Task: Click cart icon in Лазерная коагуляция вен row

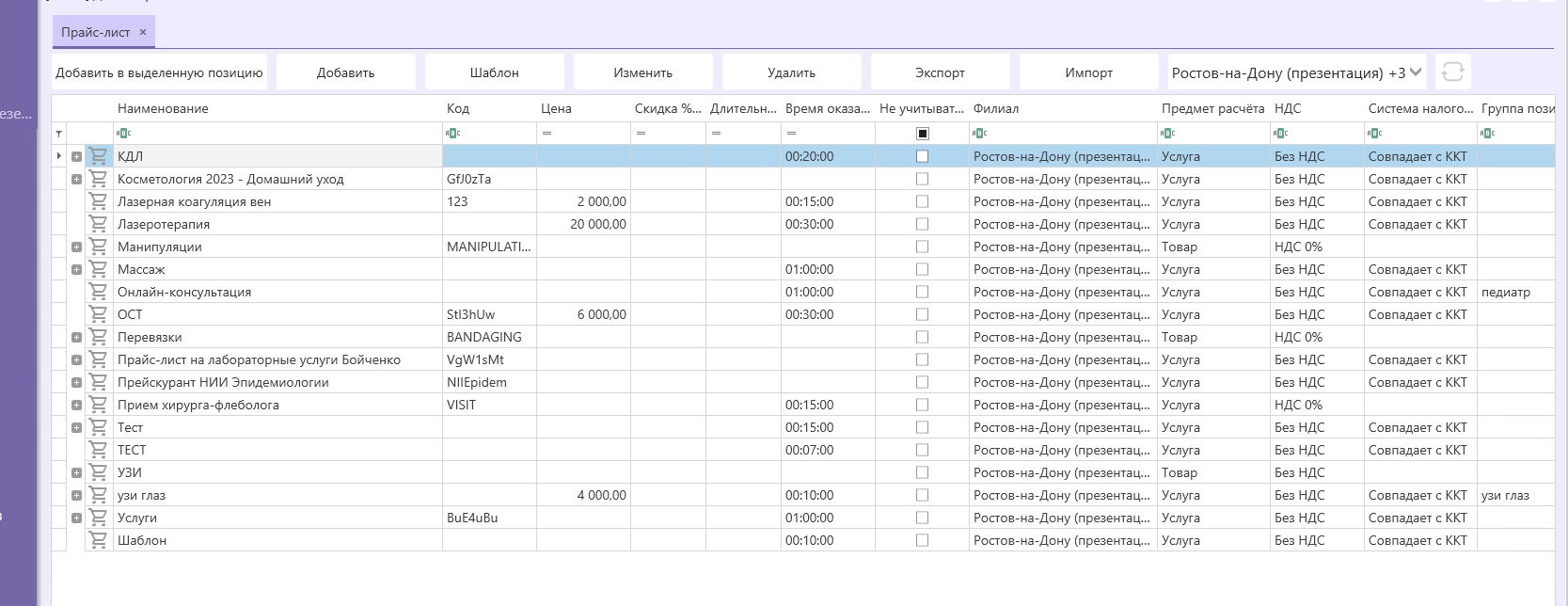Action: coord(98,201)
